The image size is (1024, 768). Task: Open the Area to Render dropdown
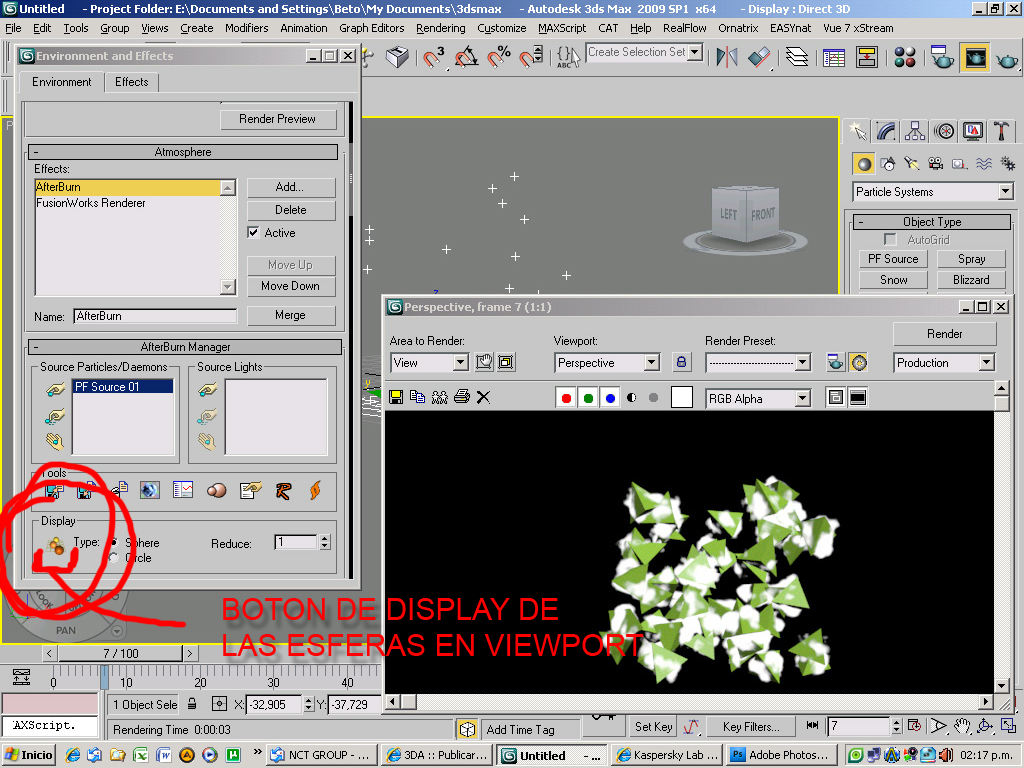(460, 362)
